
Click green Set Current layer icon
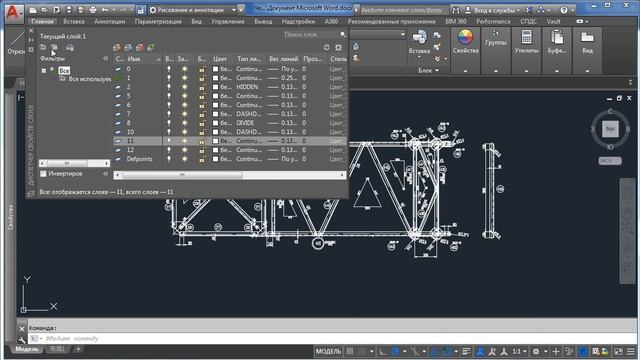151,48
